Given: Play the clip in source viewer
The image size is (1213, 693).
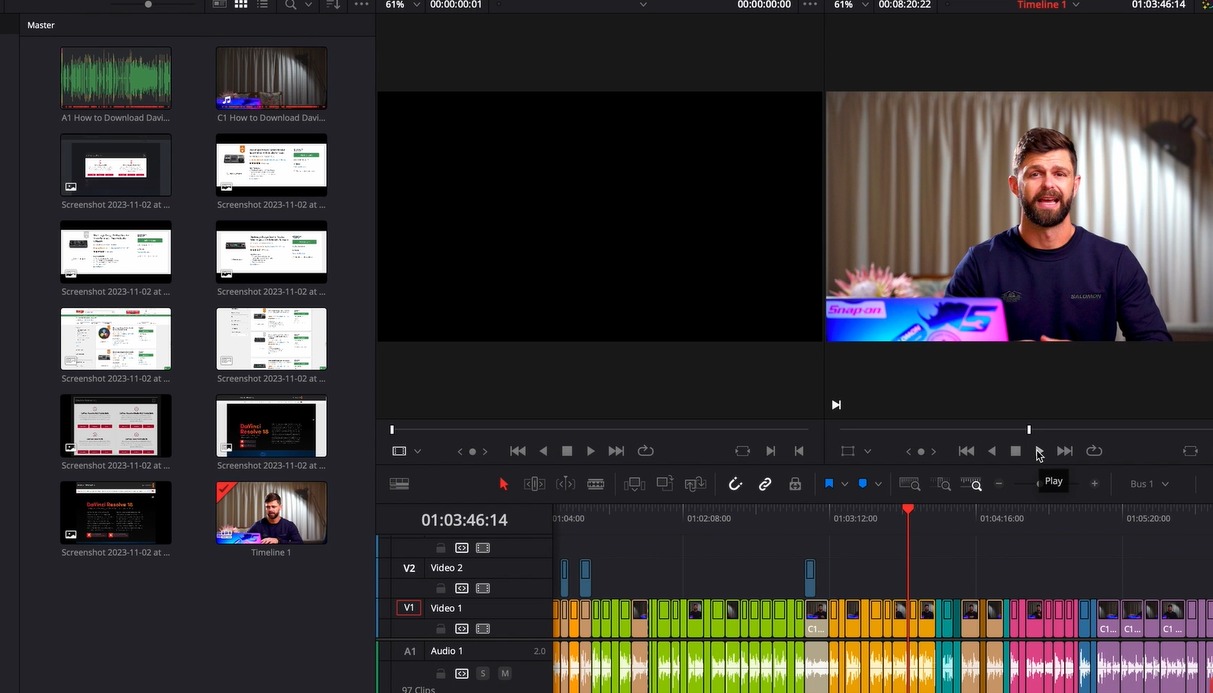Looking at the screenshot, I should pyautogui.click(x=591, y=451).
